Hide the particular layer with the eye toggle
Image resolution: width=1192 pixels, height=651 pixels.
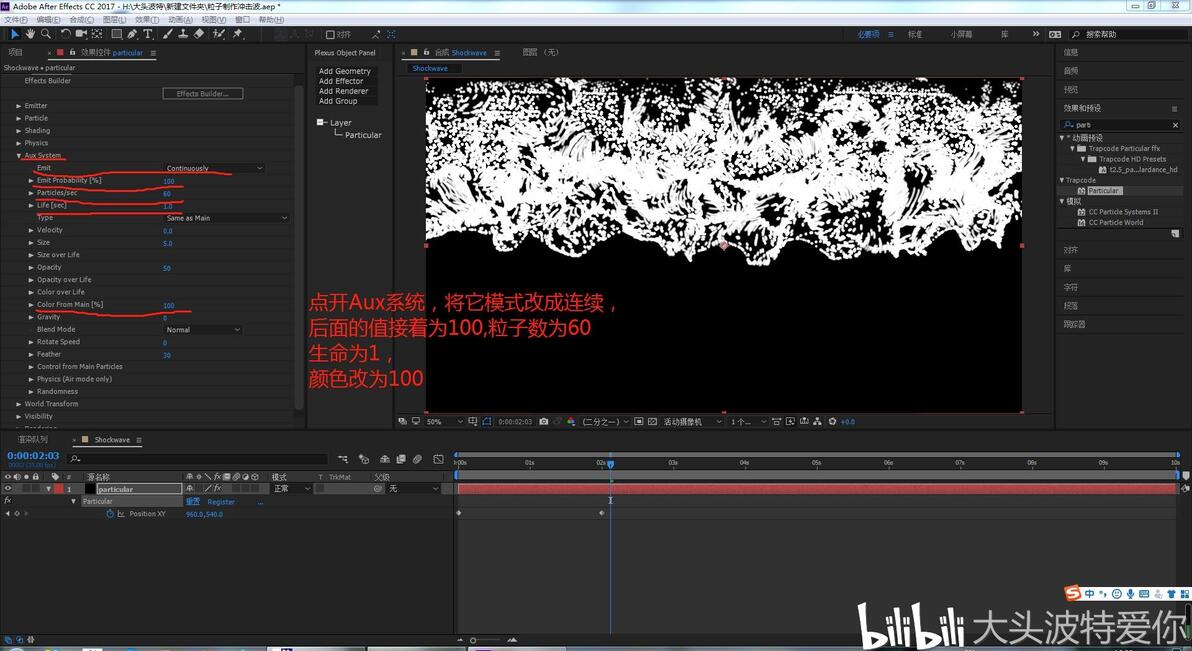pyautogui.click(x=8, y=488)
